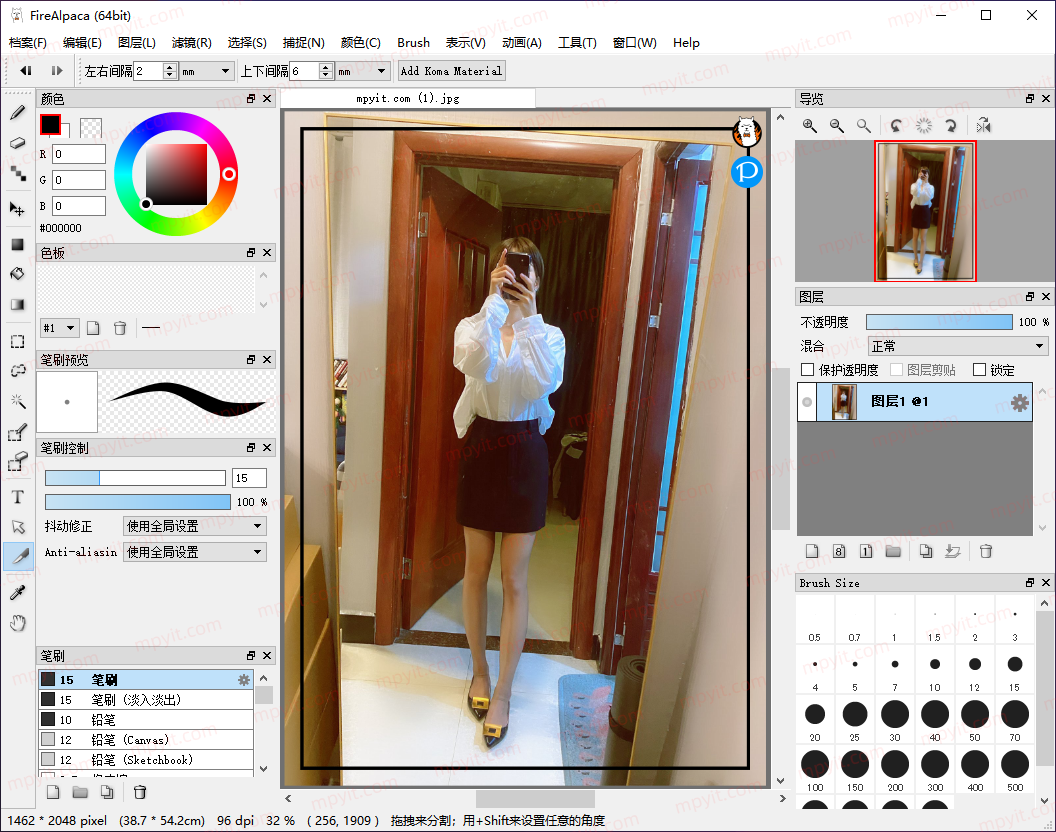Select the Lasso selection tool

18,371
